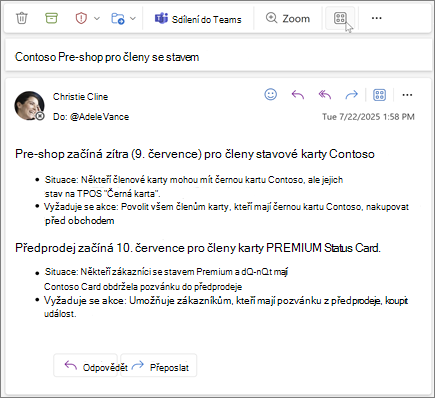
Task: Click bullet Vyžaduje se akce: Umožňuje zákazníkům
Action: coord(226,307)
